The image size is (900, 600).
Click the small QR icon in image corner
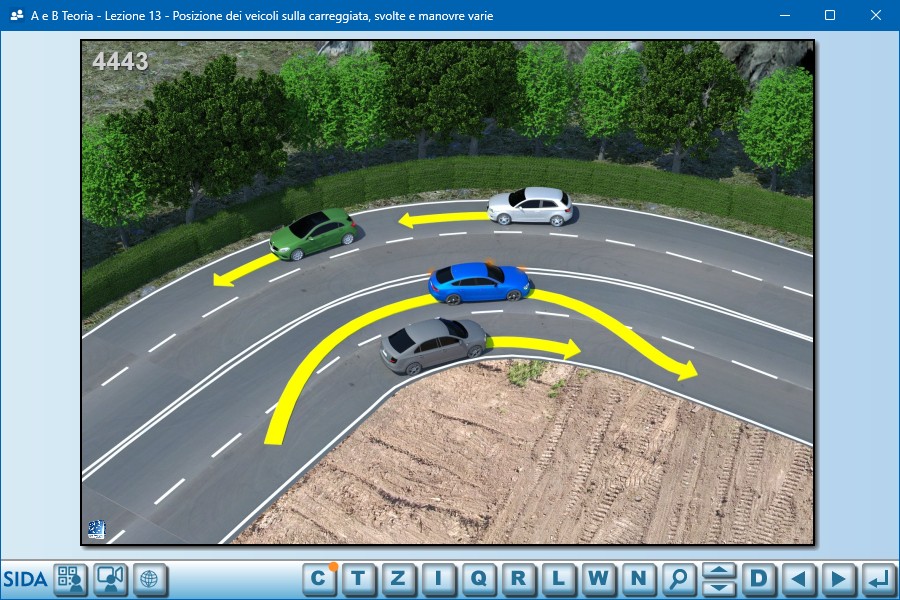pos(96,529)
